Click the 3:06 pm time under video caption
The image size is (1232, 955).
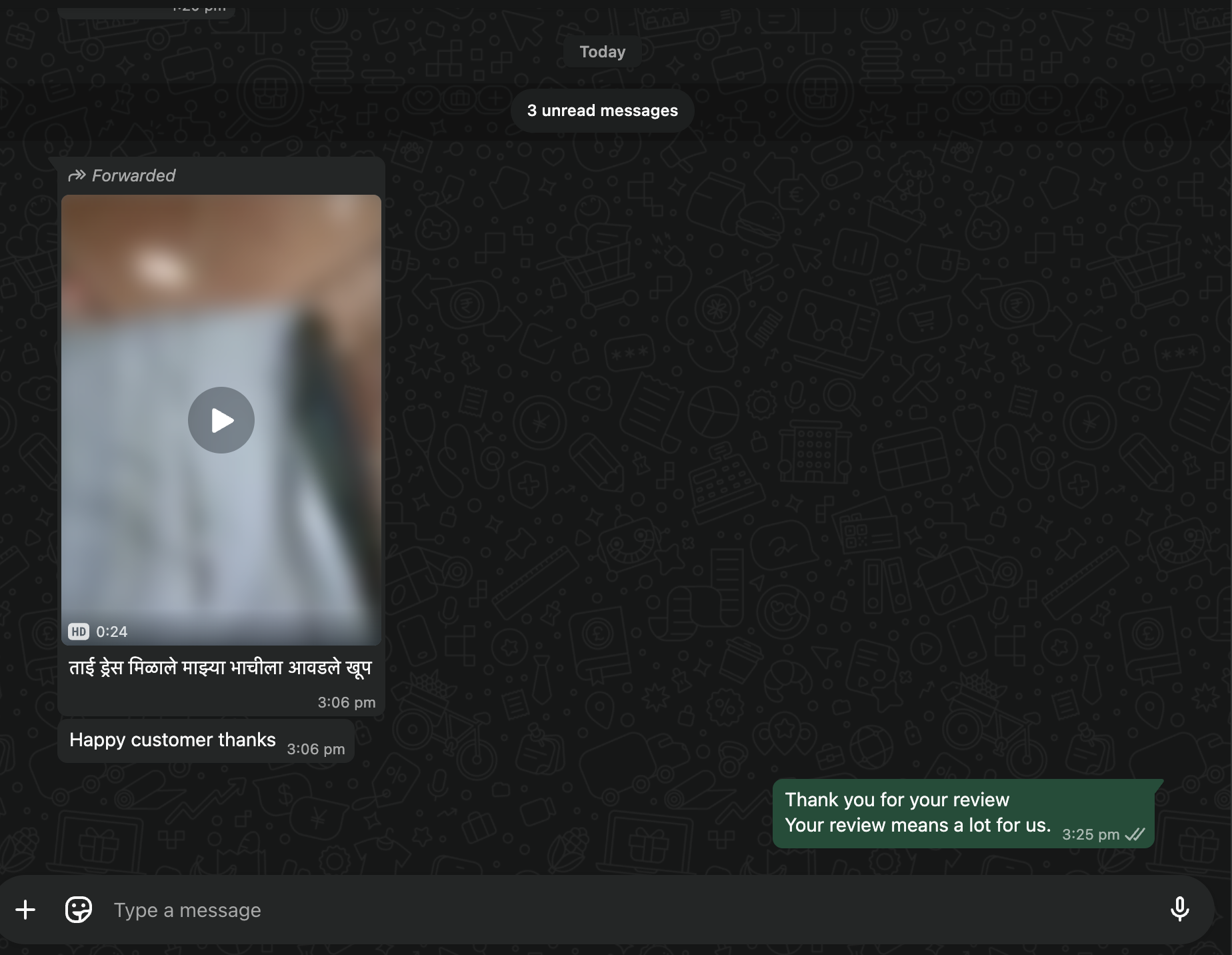click(346, 702)
